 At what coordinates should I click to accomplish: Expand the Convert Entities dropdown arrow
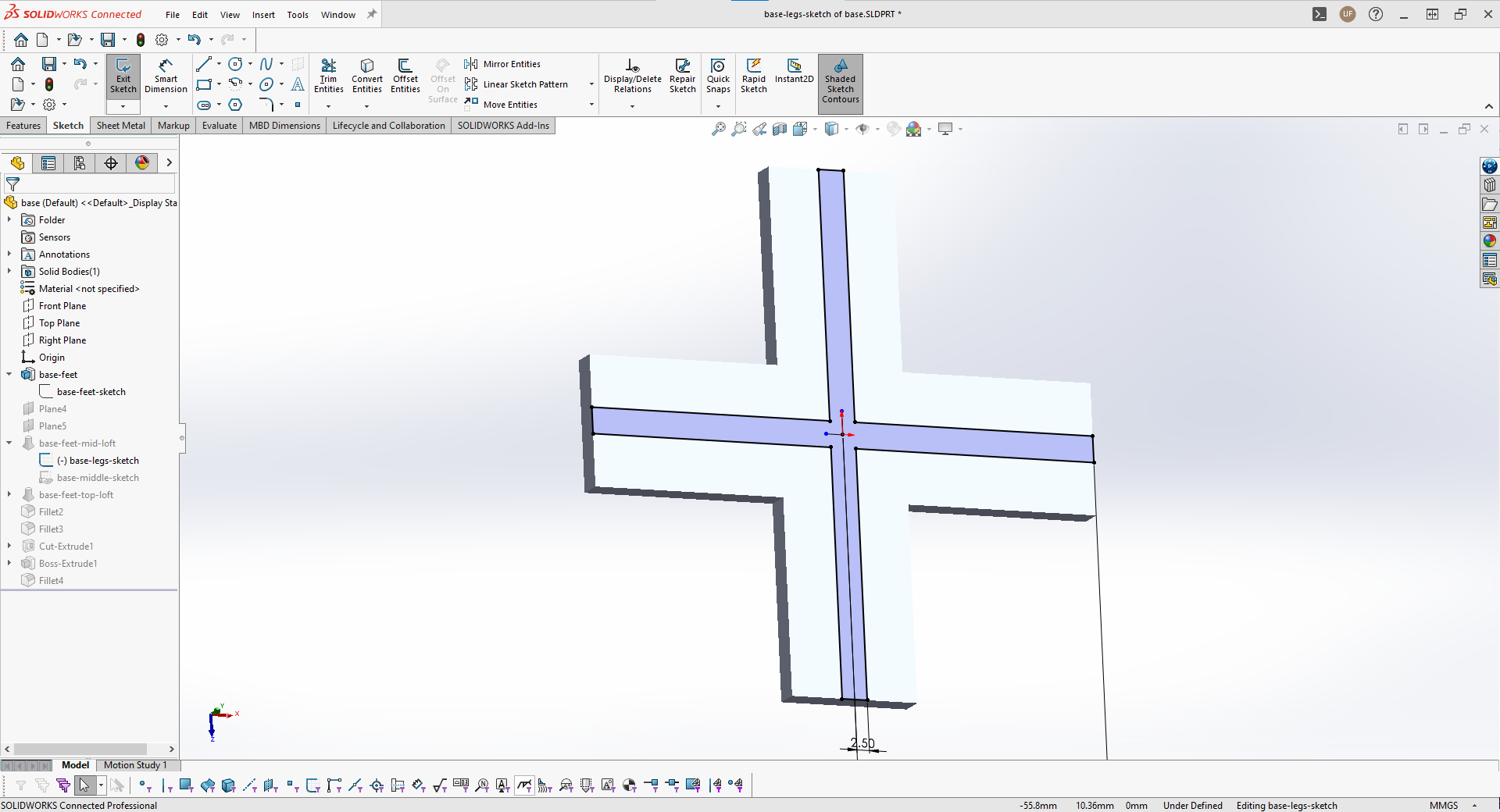[366, 106]
